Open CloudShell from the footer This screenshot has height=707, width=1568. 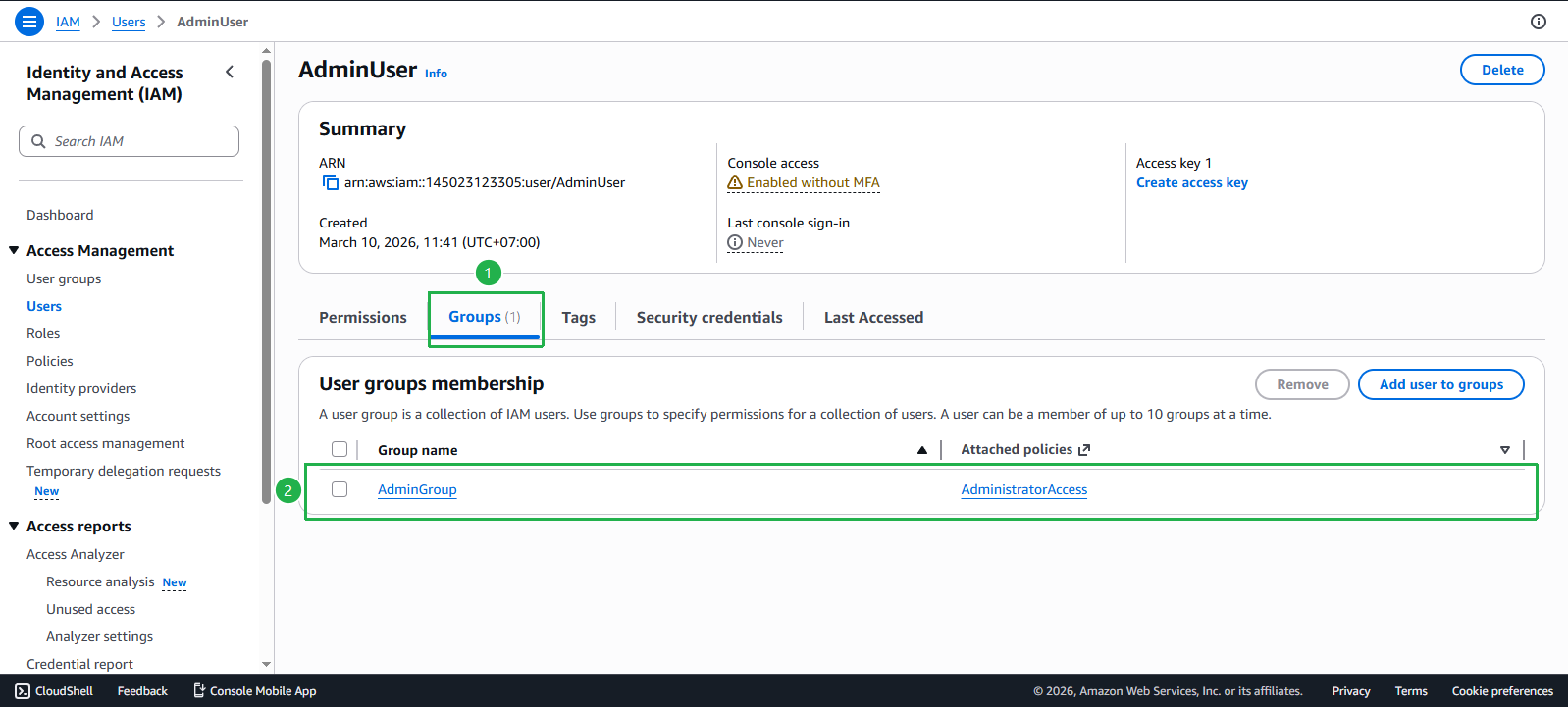pos(54,691)
